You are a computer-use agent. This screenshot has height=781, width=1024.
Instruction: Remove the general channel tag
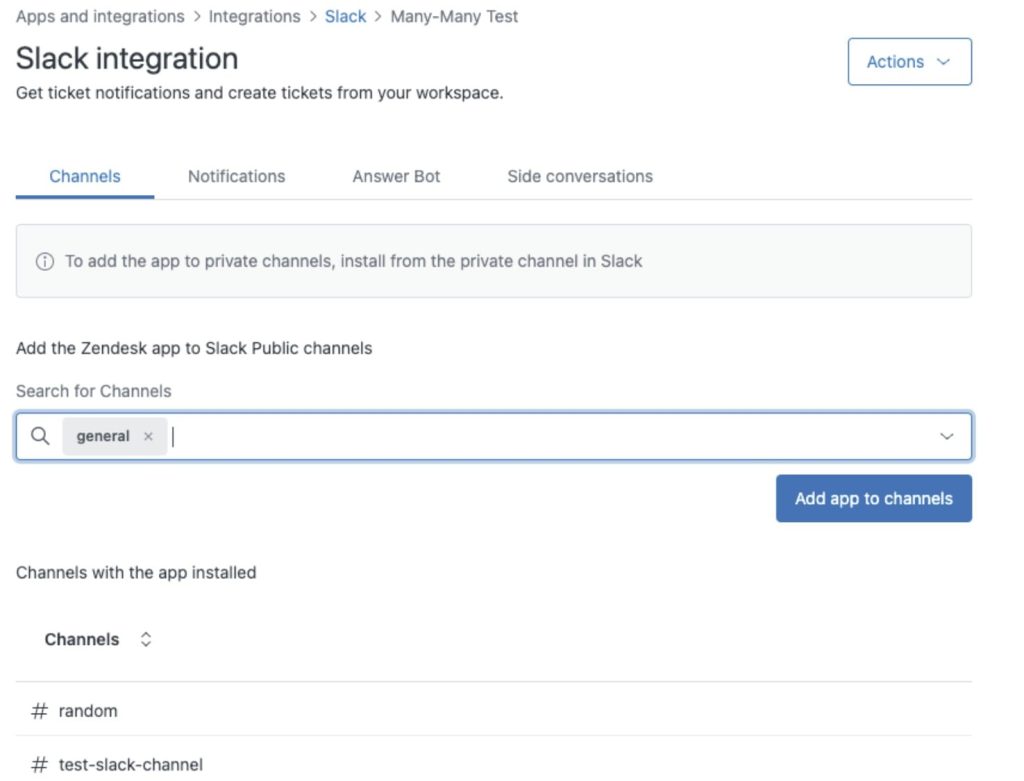[148, 436]
